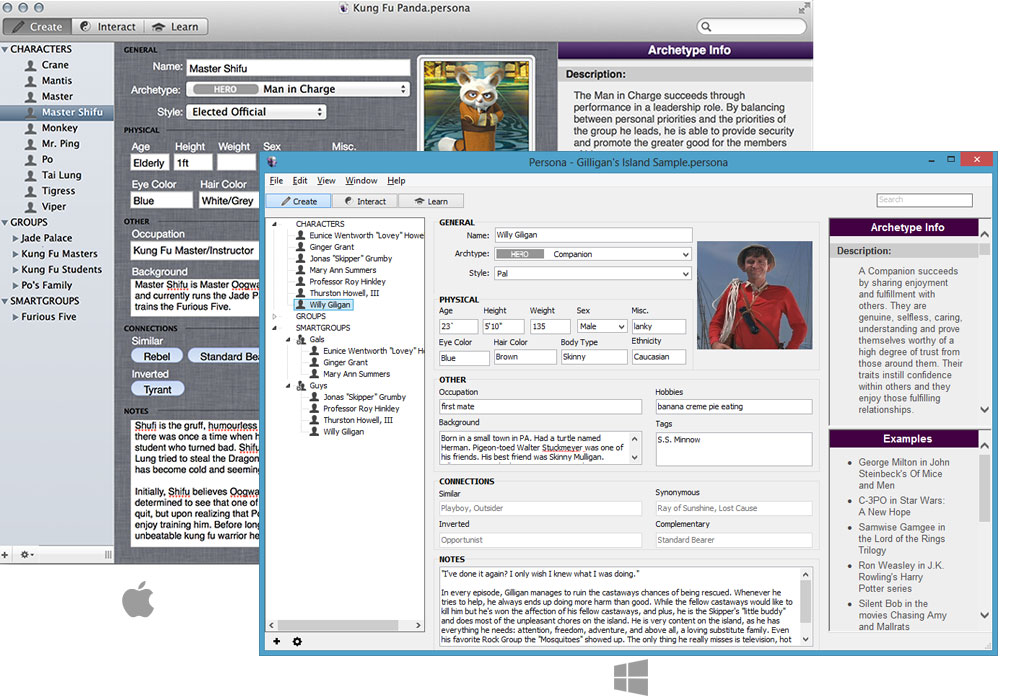Click the Interact button in Persona window
The image size is (1024, 700).
tap(365, 201)
